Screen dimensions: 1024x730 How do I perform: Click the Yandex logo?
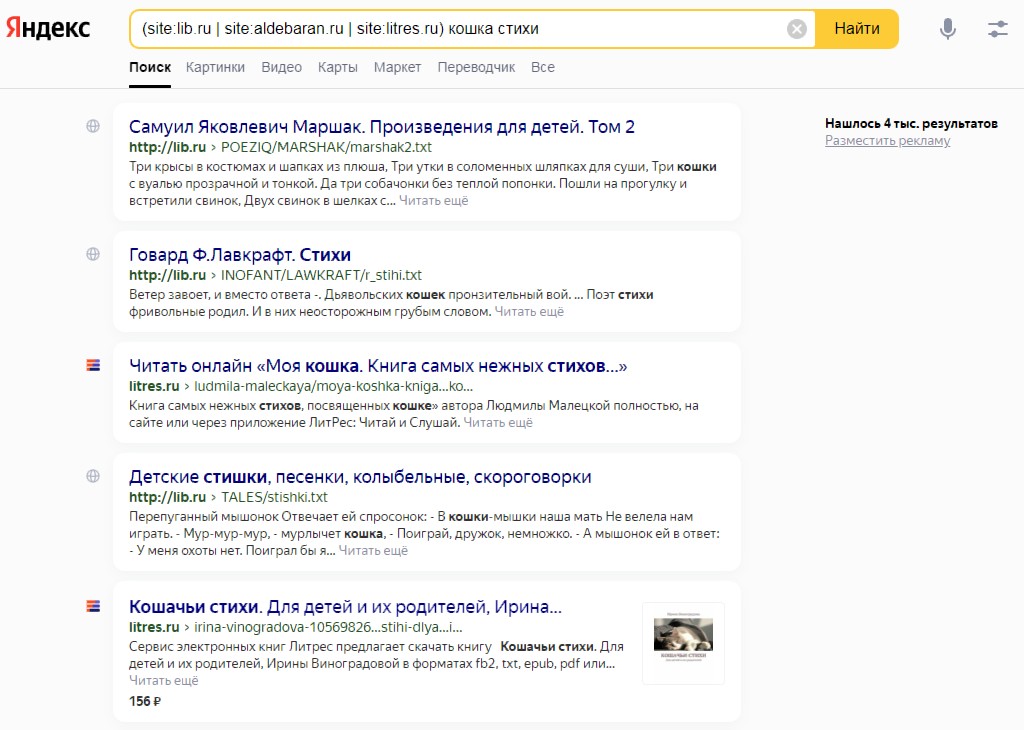[x=48, y=29]
